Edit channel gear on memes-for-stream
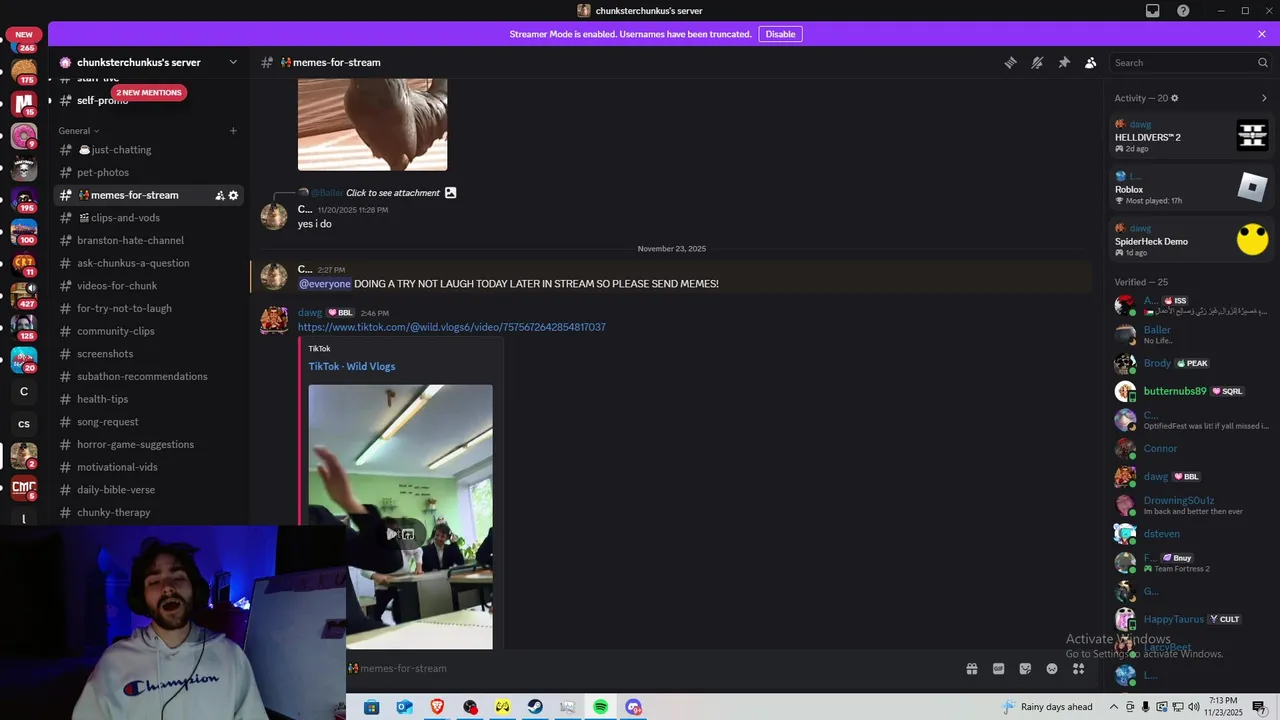The height and width of the screenshot is (720, 1280). point(234,196)
